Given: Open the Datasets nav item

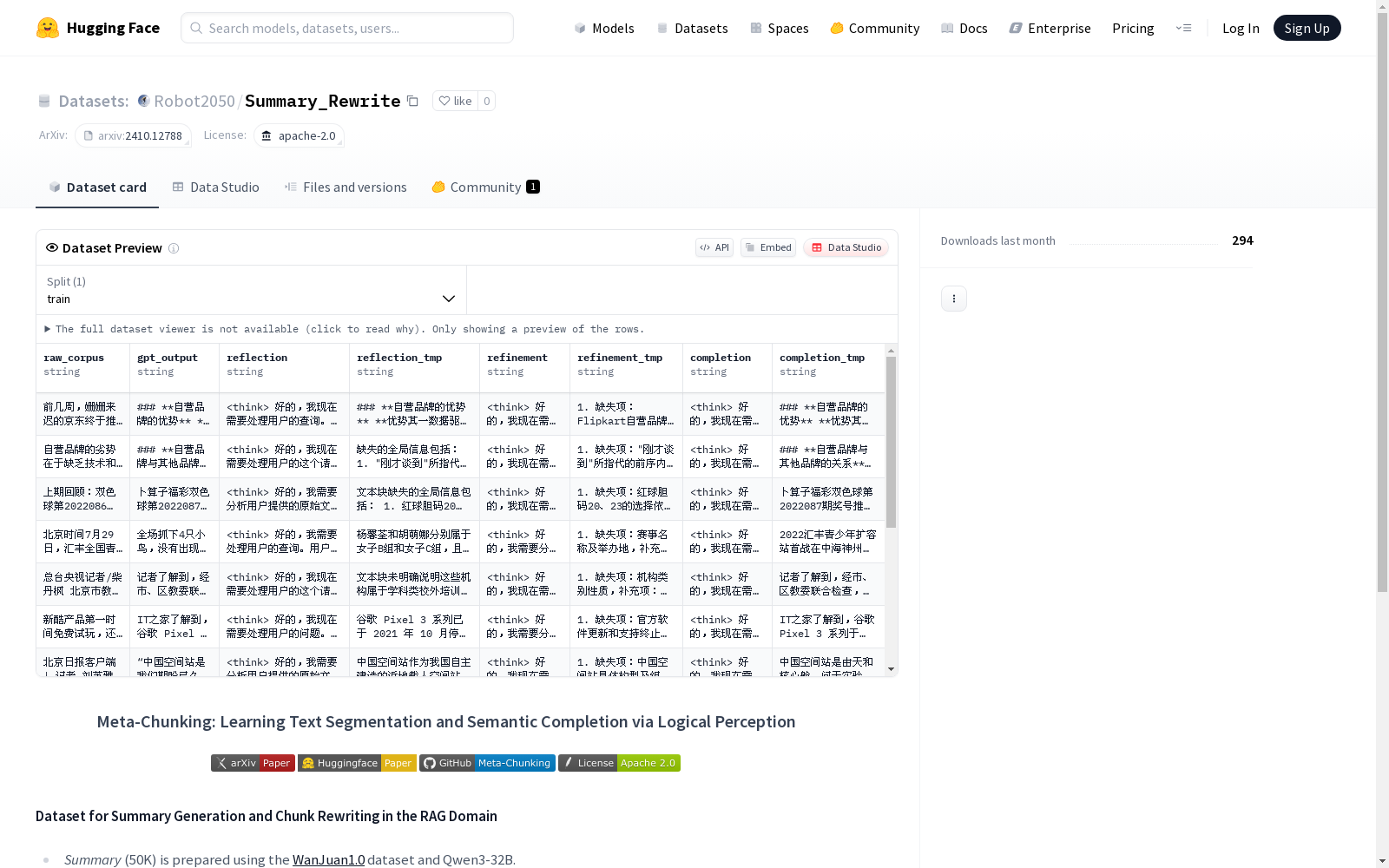Looking at the screenshot, I should 692,28.
